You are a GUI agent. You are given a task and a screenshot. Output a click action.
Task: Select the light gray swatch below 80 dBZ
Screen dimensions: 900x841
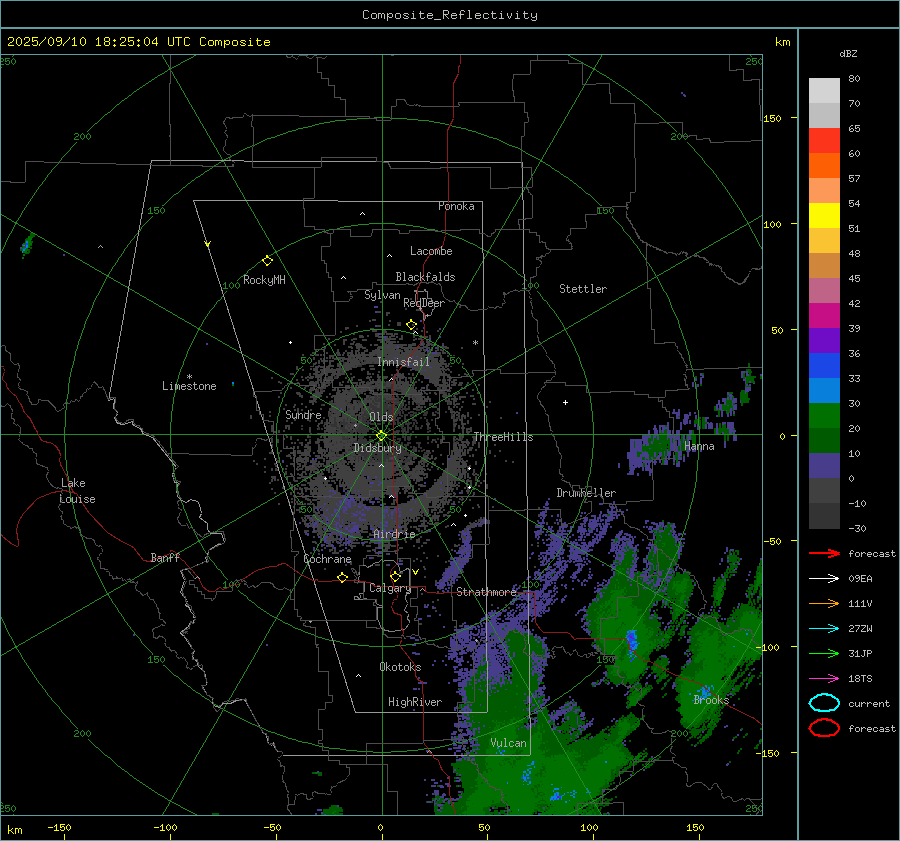pos(824,91)
